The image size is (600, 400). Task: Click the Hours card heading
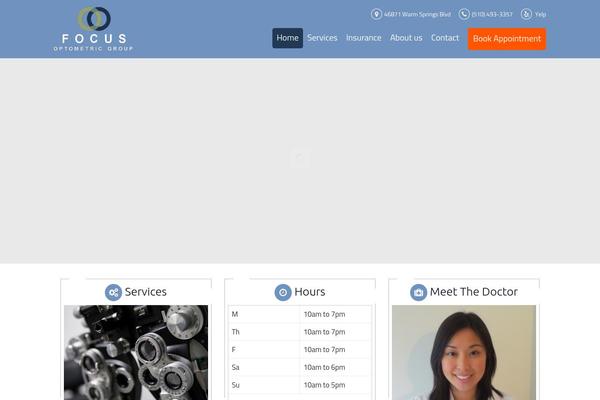click(x=310, y=292)
